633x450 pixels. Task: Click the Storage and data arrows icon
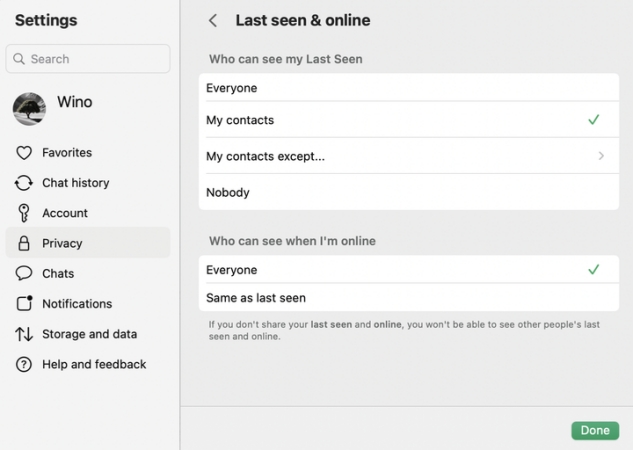coord(24,334)
